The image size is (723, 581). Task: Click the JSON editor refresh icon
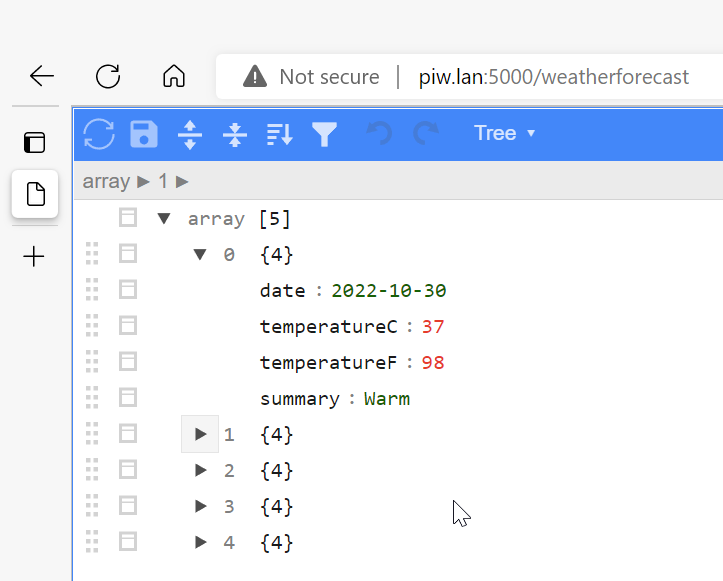coord(99,134)
